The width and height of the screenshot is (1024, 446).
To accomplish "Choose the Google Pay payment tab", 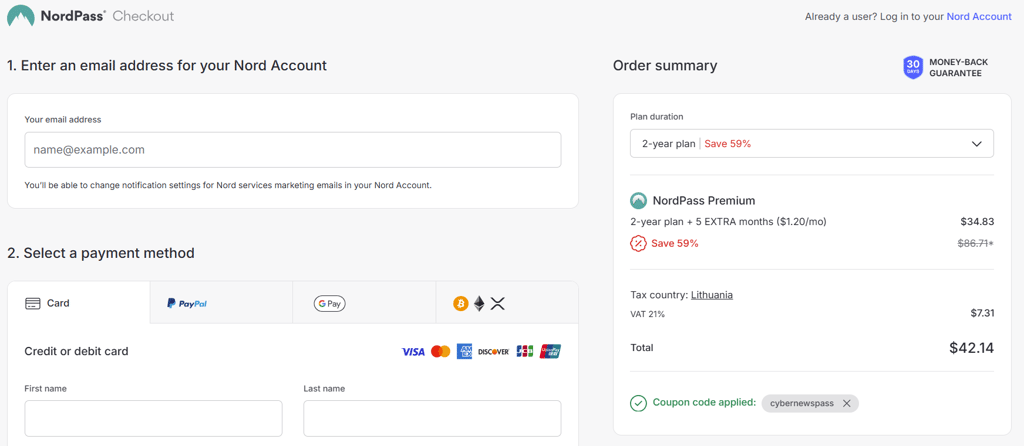I will (364, 303).
